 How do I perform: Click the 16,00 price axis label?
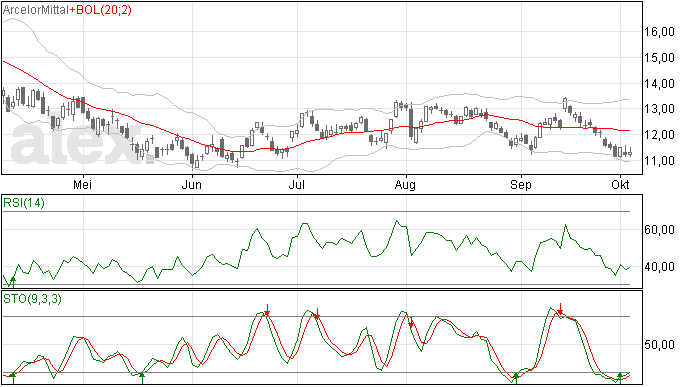pyautogui.click(x=659, y=32)
